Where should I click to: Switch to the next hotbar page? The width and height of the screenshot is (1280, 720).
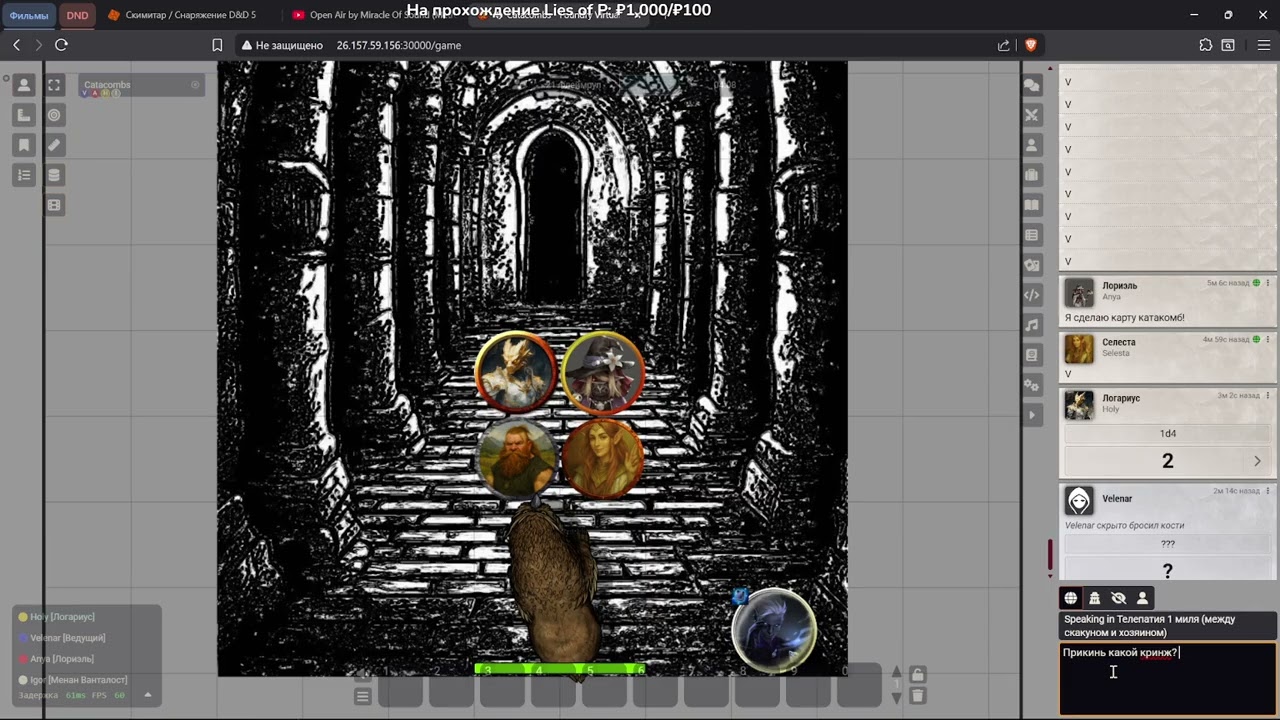(896, 697)
